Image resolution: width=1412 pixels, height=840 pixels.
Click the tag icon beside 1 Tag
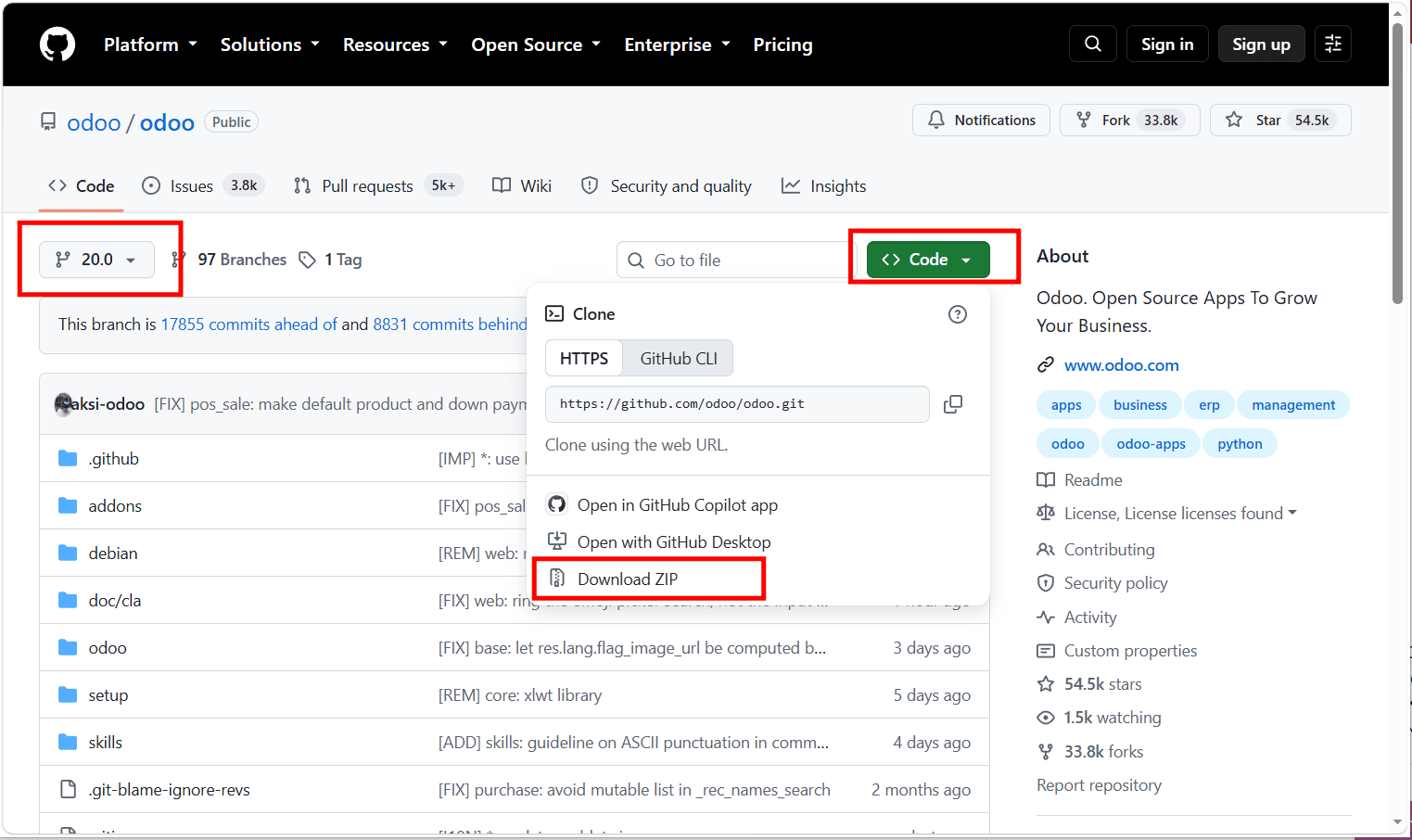click(x=307, y=260)
